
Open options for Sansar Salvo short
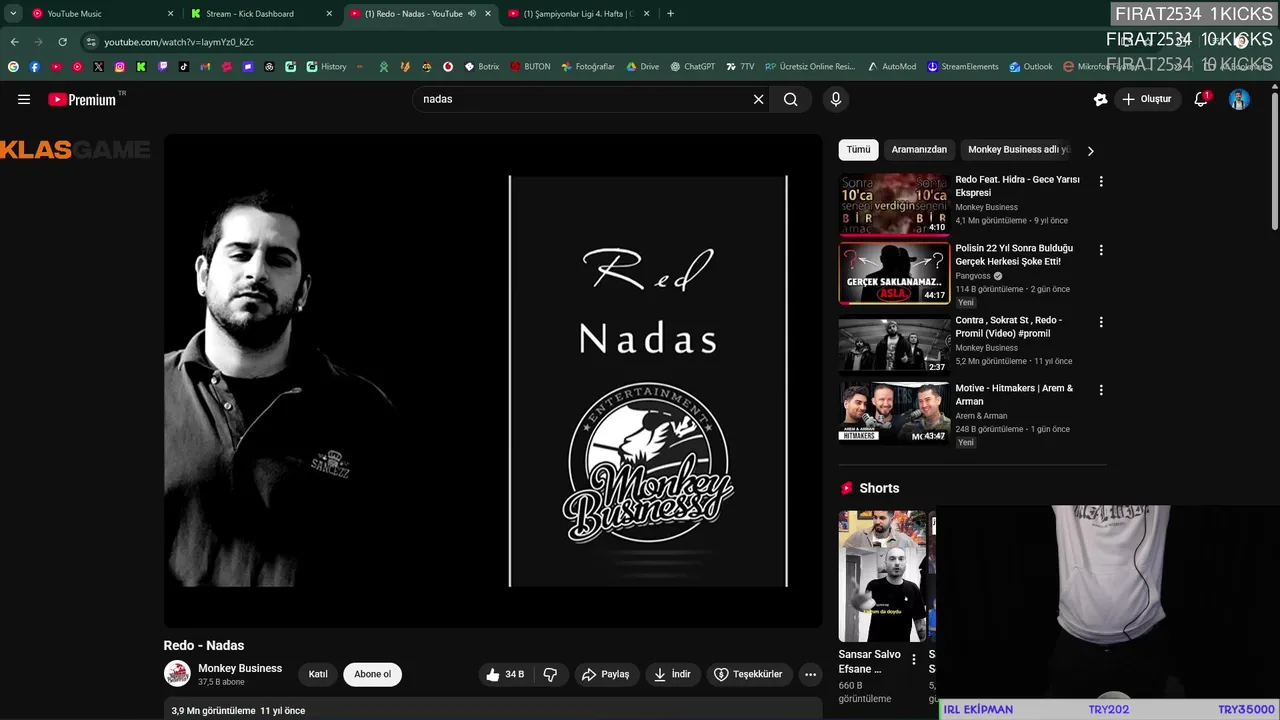tap(913, 660)
